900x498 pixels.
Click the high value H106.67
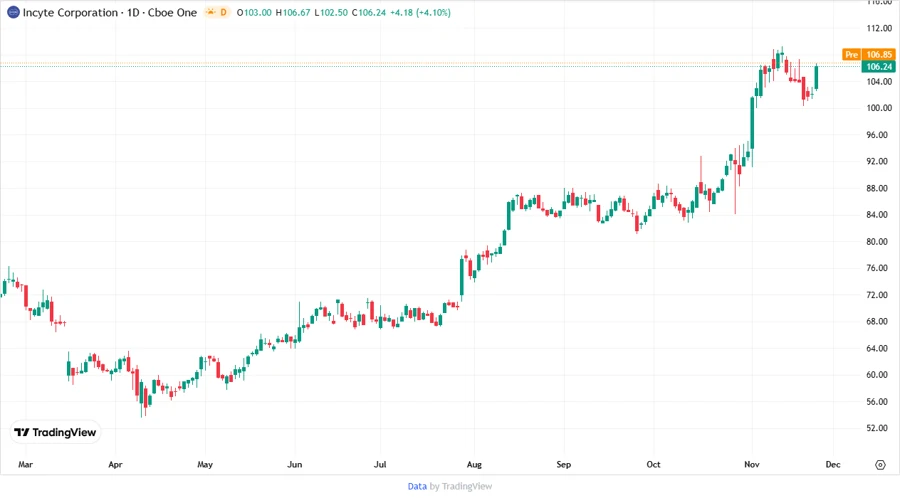tap(293, 12)
